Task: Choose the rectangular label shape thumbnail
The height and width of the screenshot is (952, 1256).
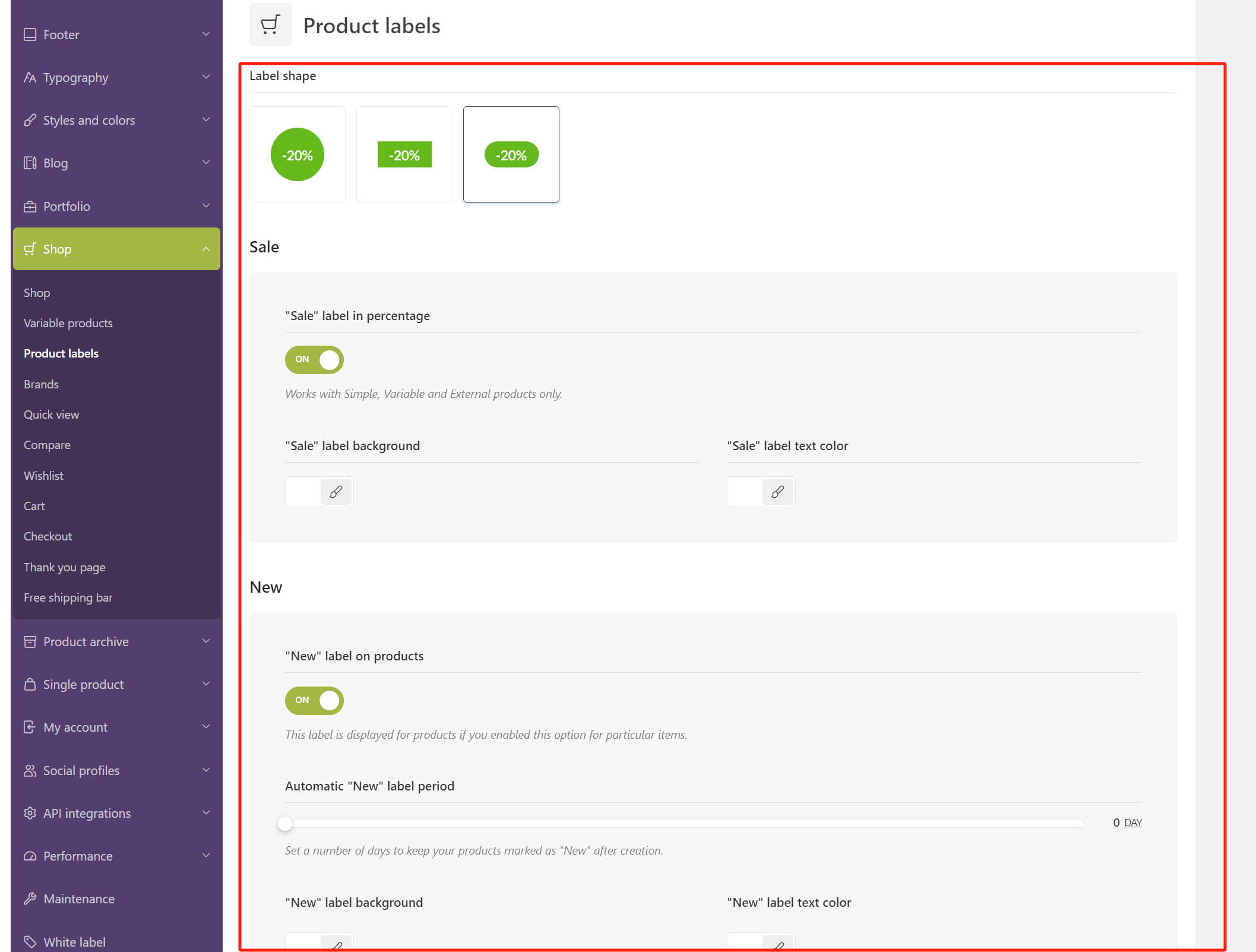Action: [404, 154]
